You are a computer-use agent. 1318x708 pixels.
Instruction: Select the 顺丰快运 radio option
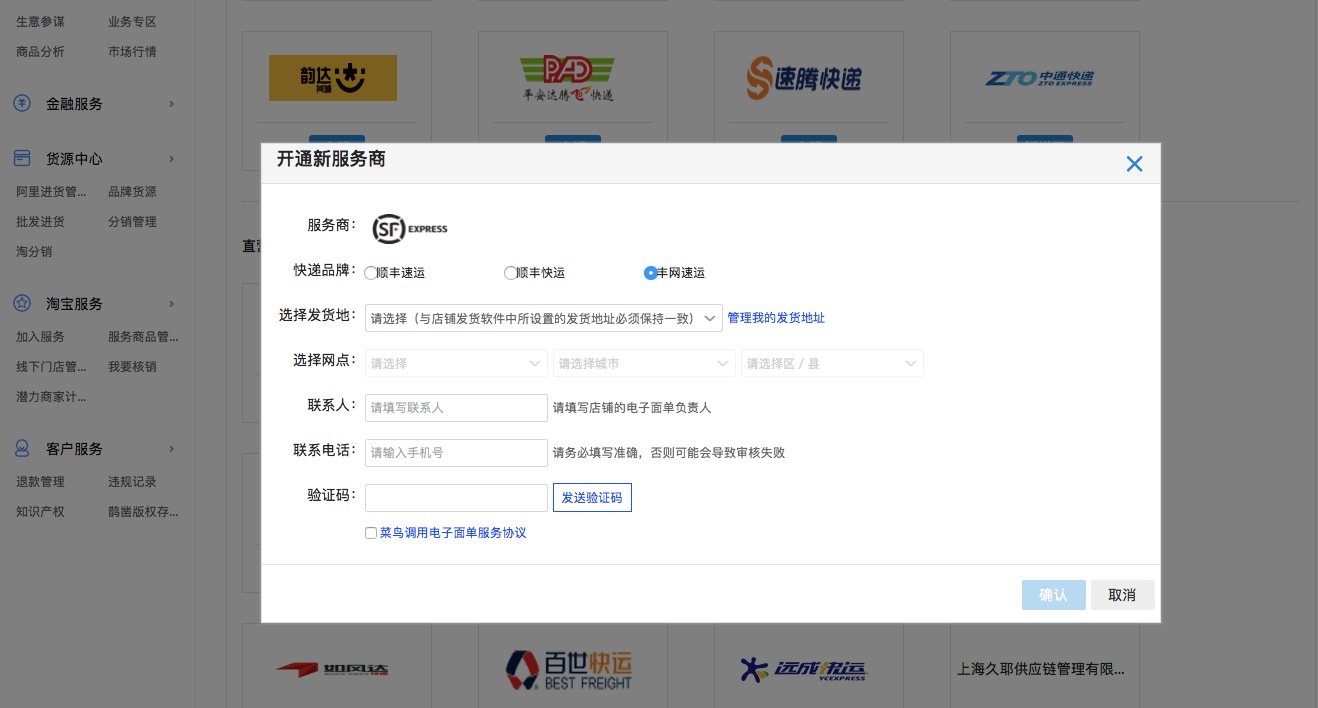tap(511, 273)
